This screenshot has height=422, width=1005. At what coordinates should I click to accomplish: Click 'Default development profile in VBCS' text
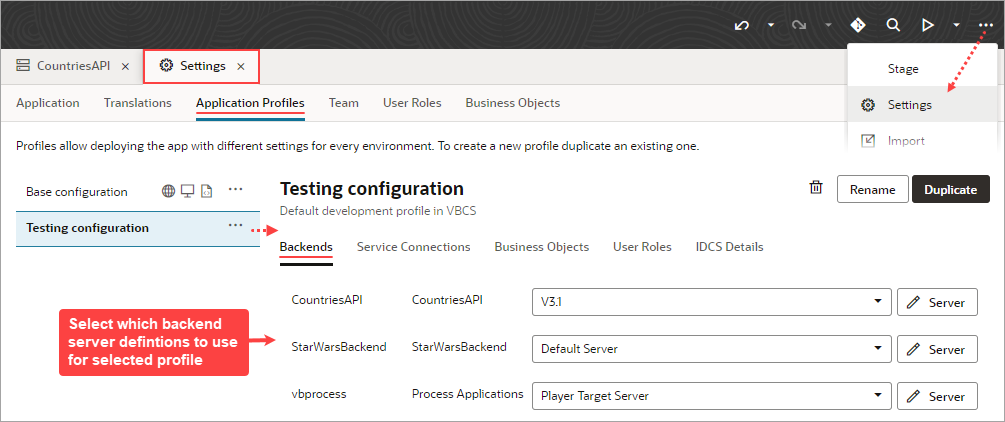tap(379, 210)
